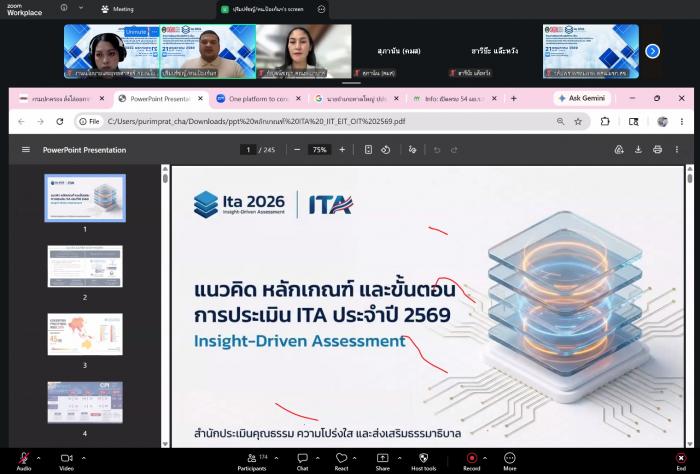Click the 75% zoom level field
The height and width of the screenshot is (474, 700).
click(x=320, y=150)
